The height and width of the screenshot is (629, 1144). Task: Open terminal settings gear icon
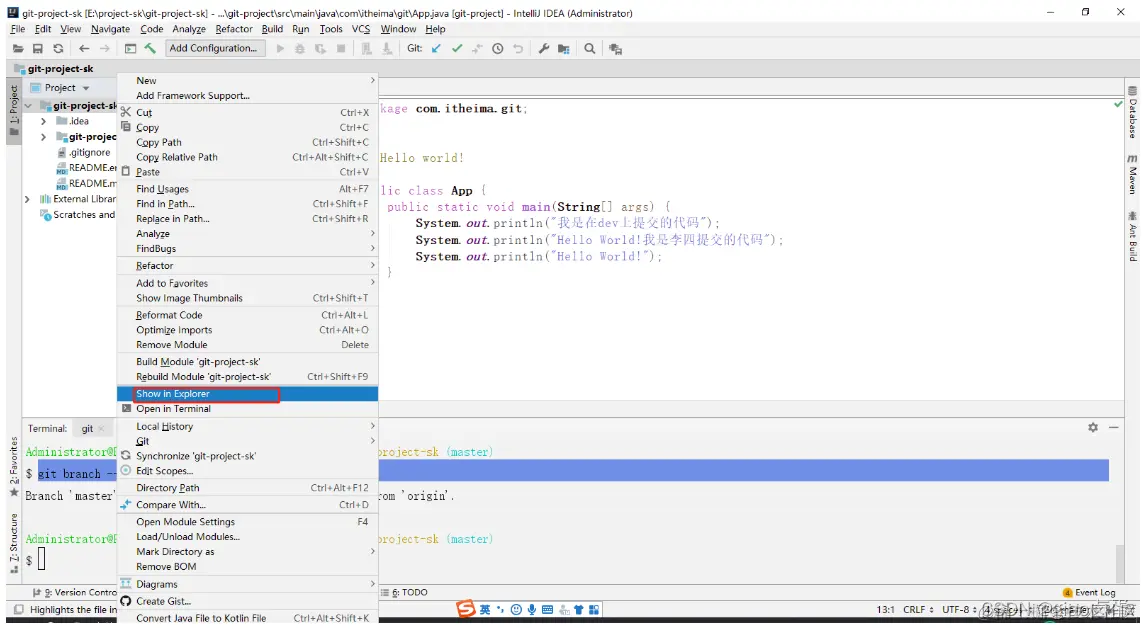(x=1093, y=428)
